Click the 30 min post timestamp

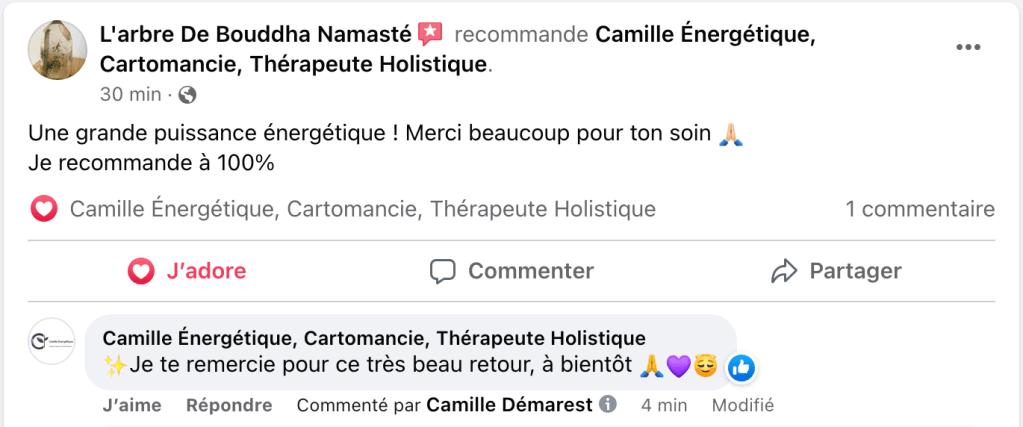pos(130,95)
